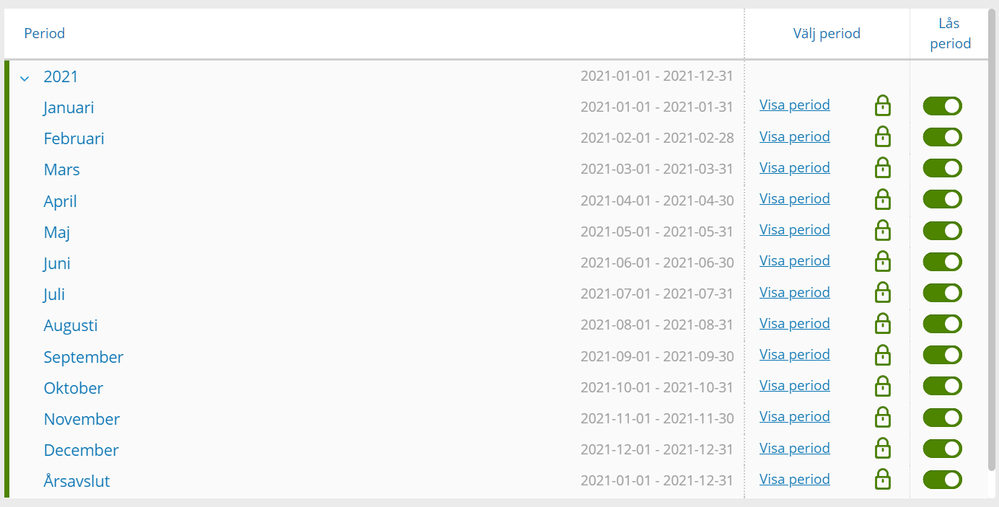The image size is (999, 507).
Task: Collapse the 2021 year group
Action: pyautogui.click(x=25, y=78)
